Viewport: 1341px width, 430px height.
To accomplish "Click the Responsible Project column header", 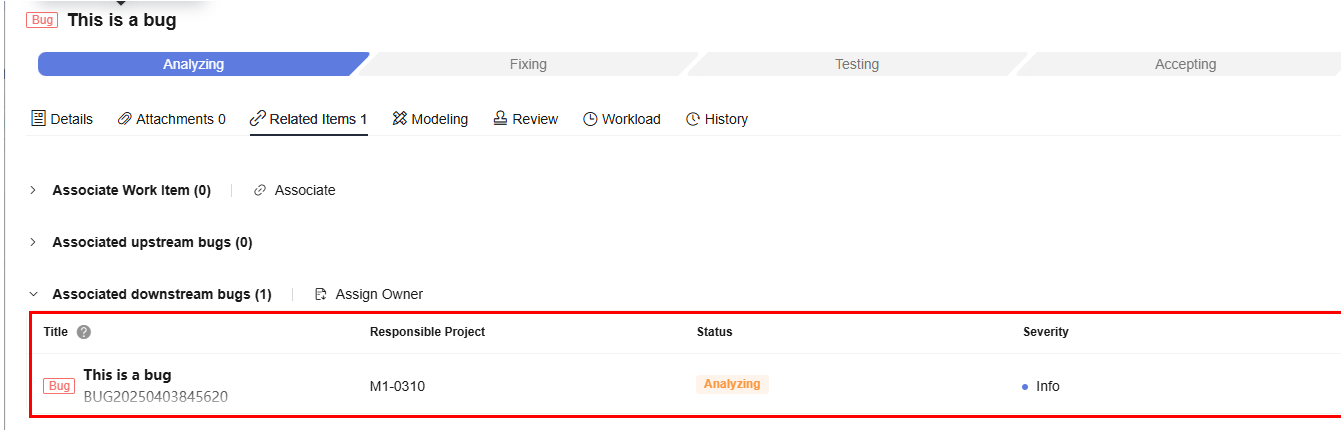I will point(428,332).
